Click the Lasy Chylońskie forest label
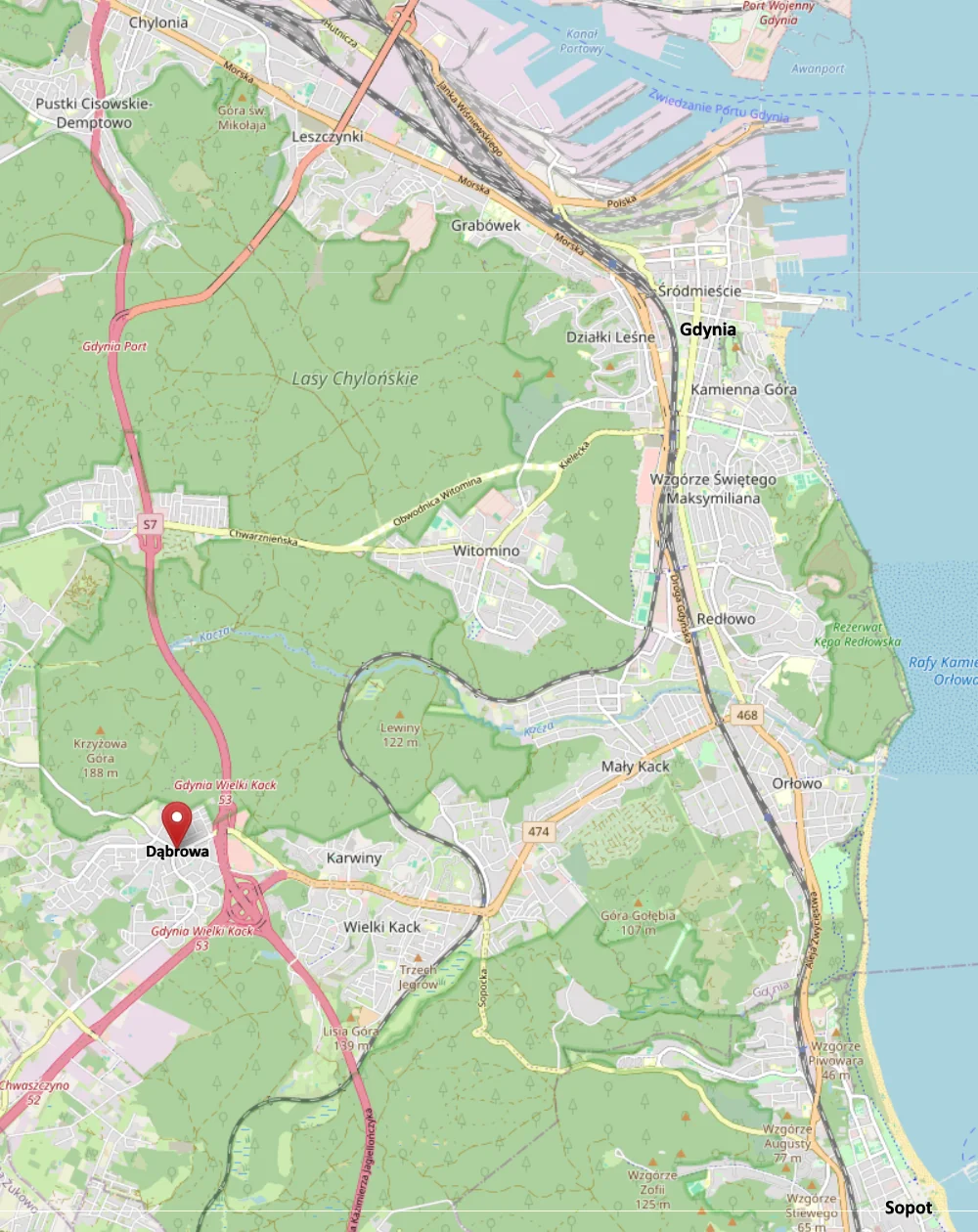Screen dimensions: 978x1232 click(x=355, y=378)
